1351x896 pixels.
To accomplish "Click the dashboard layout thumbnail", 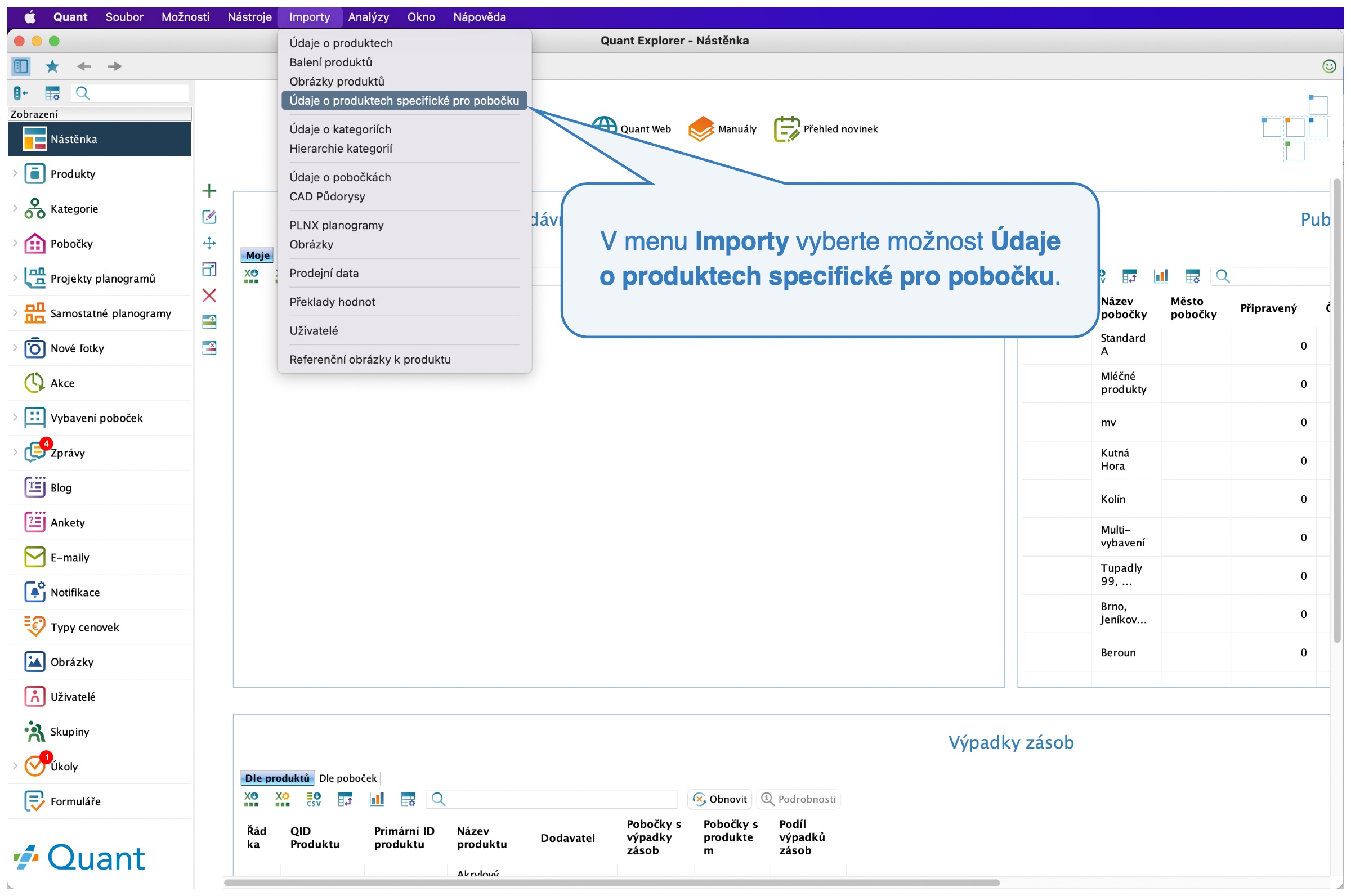I will [1295, 128].
